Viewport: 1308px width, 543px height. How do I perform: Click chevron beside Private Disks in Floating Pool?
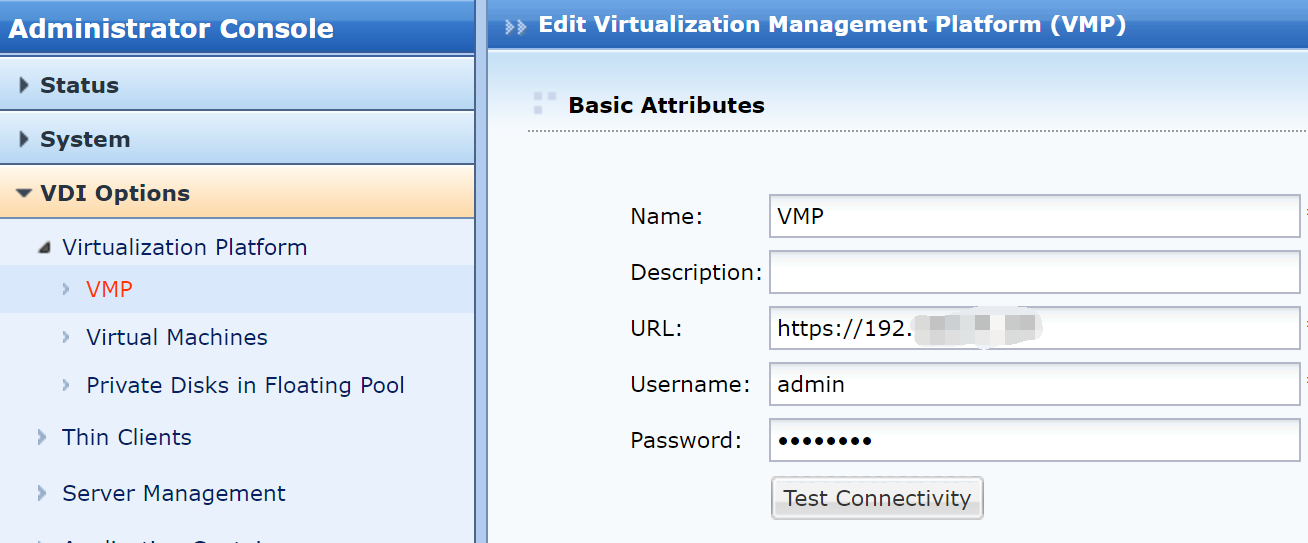[x=66, y=386]
